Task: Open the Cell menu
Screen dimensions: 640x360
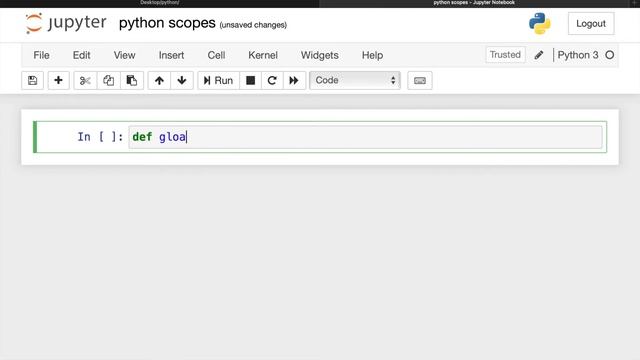Action: tap(216, 55)
